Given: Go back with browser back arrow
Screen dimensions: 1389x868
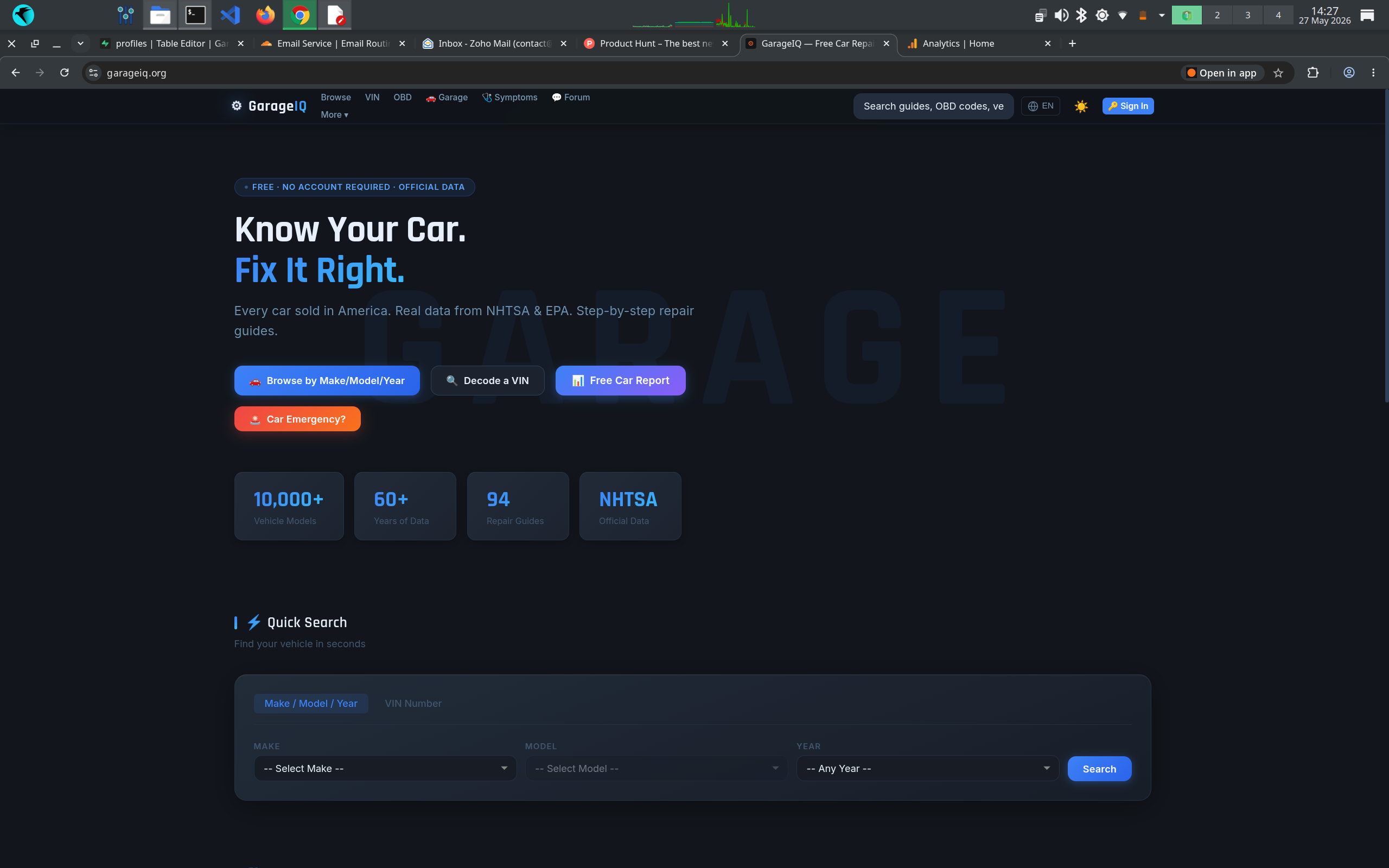Looking at the screenshot, I should [16, 73].
